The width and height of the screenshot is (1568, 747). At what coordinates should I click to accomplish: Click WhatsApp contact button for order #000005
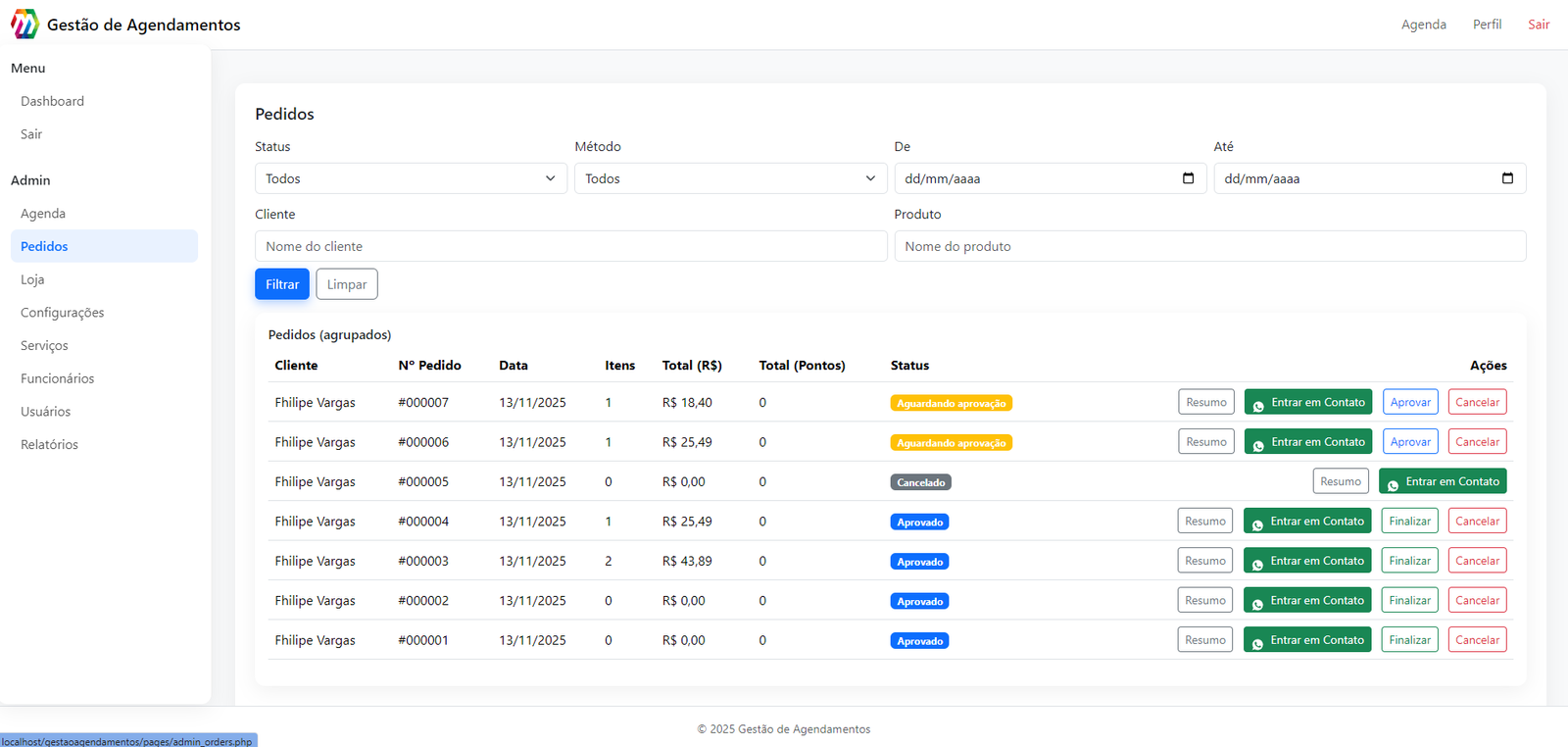point(1442,481)
